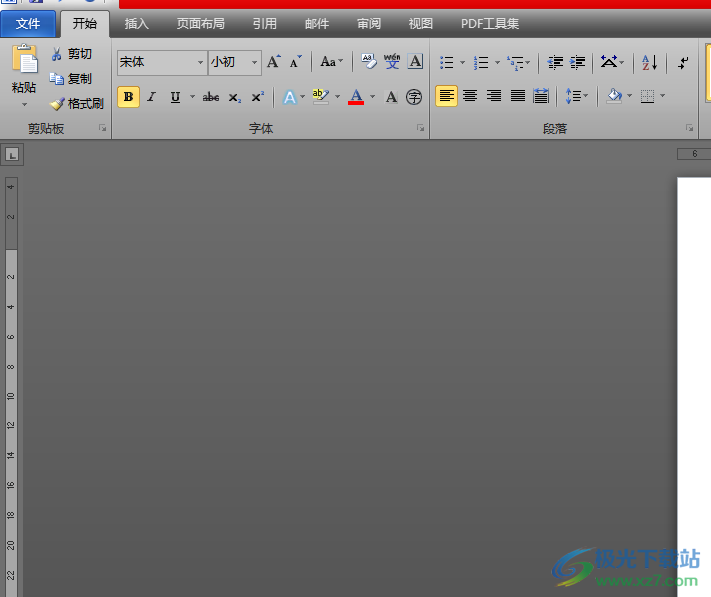
Task: Click the Shading paint bucket icon
Action: [614, 96]
